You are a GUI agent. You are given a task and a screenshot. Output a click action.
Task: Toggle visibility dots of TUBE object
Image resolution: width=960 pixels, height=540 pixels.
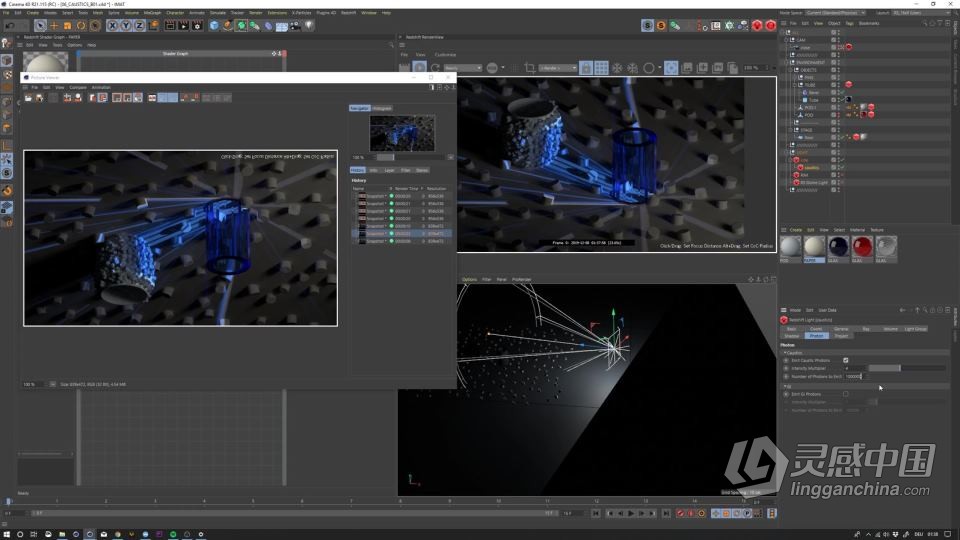tap(839, 85)
